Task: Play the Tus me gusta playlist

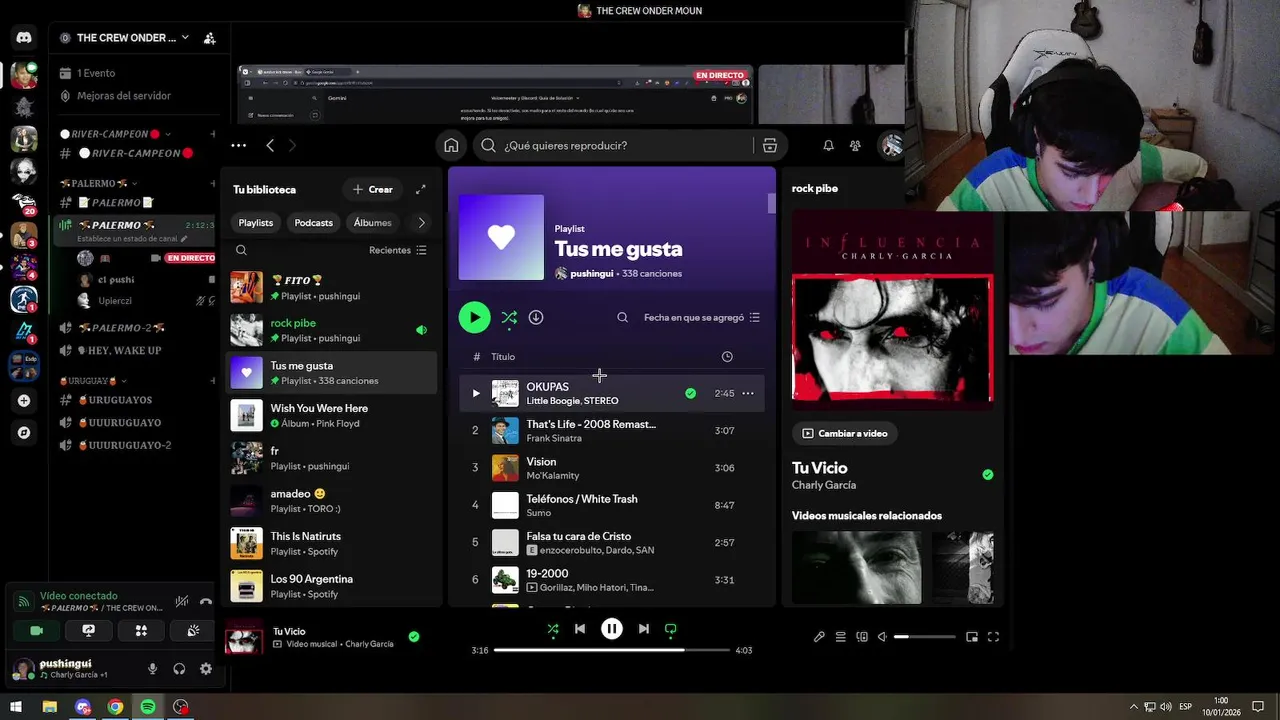Action: click(474, 317)
